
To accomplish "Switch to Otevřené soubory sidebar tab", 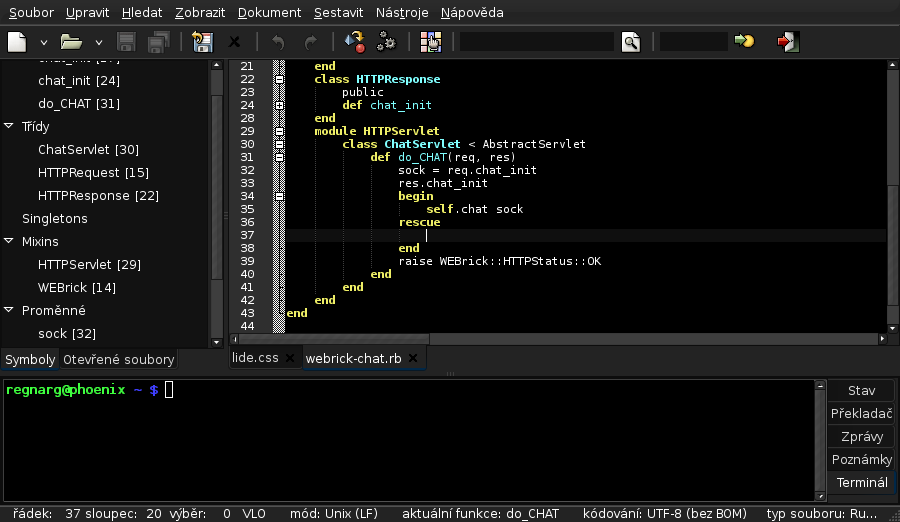I will coord(119,359).
